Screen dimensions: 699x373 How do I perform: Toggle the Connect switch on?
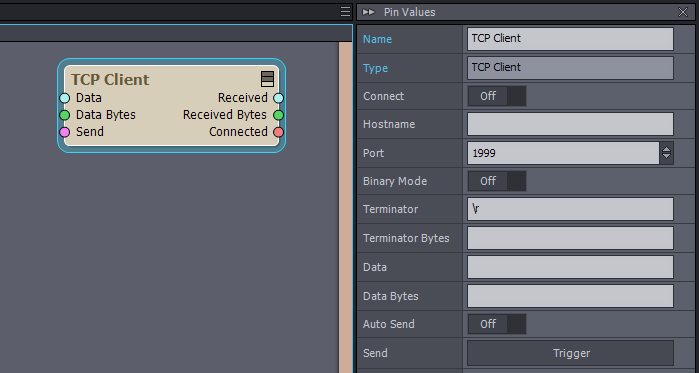click(x=497, y=96)
